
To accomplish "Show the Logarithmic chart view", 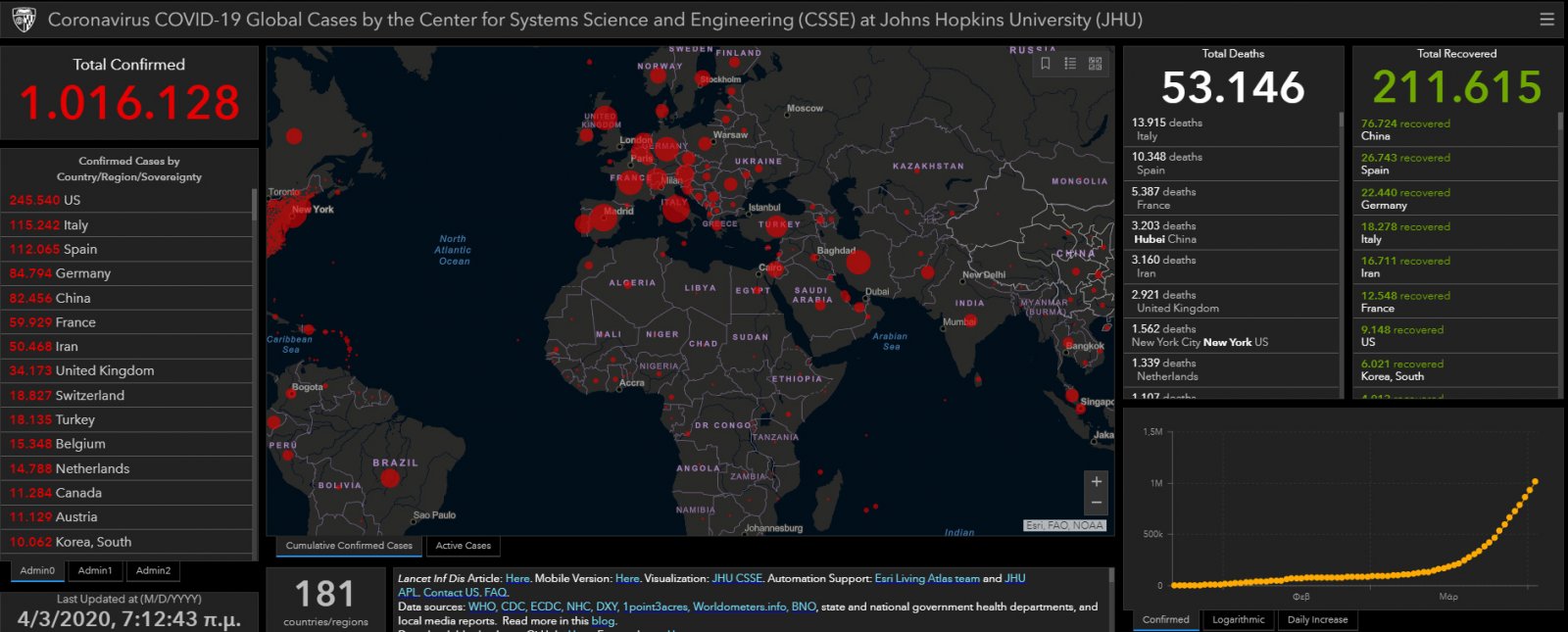I will click(x=1238, y=619).
